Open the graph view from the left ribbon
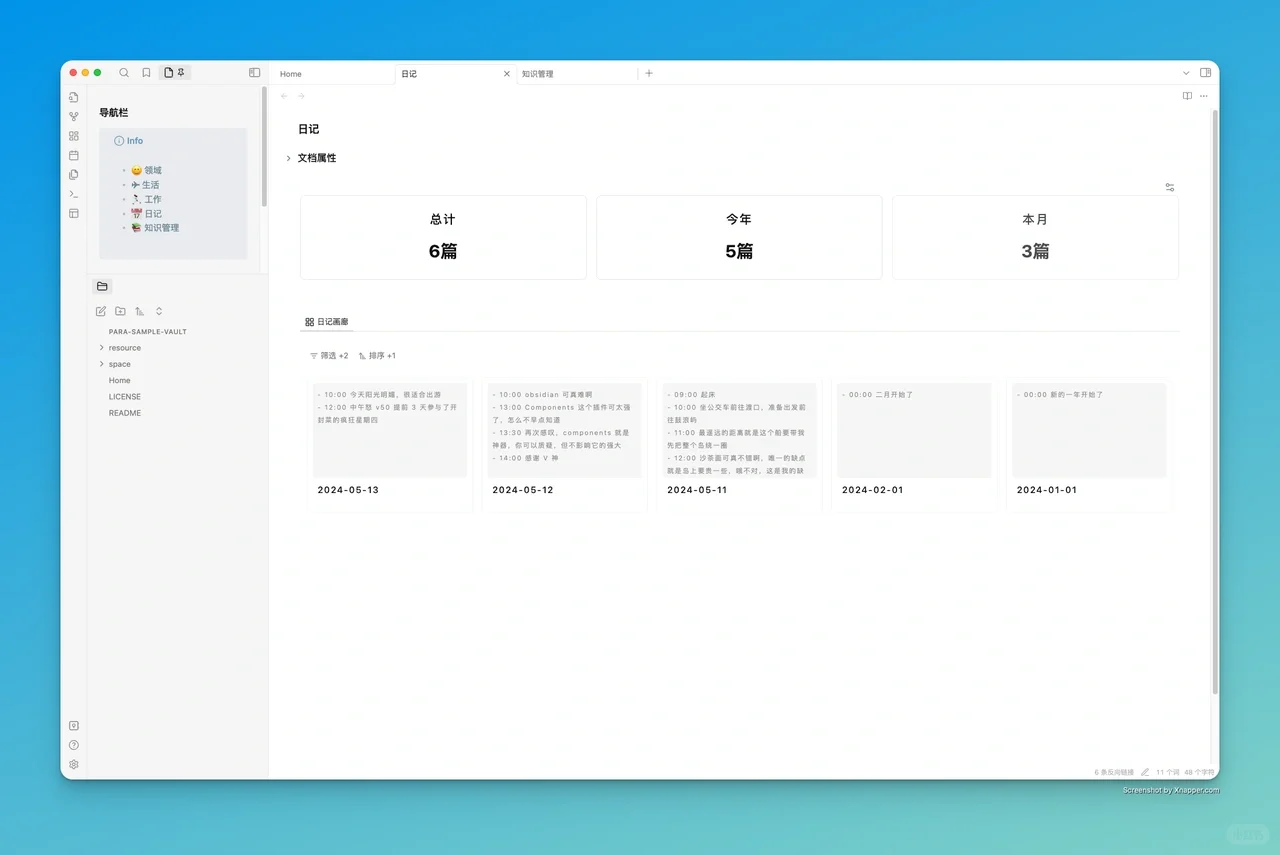This screenshot has height=855, width=1280. coord(73,116)
